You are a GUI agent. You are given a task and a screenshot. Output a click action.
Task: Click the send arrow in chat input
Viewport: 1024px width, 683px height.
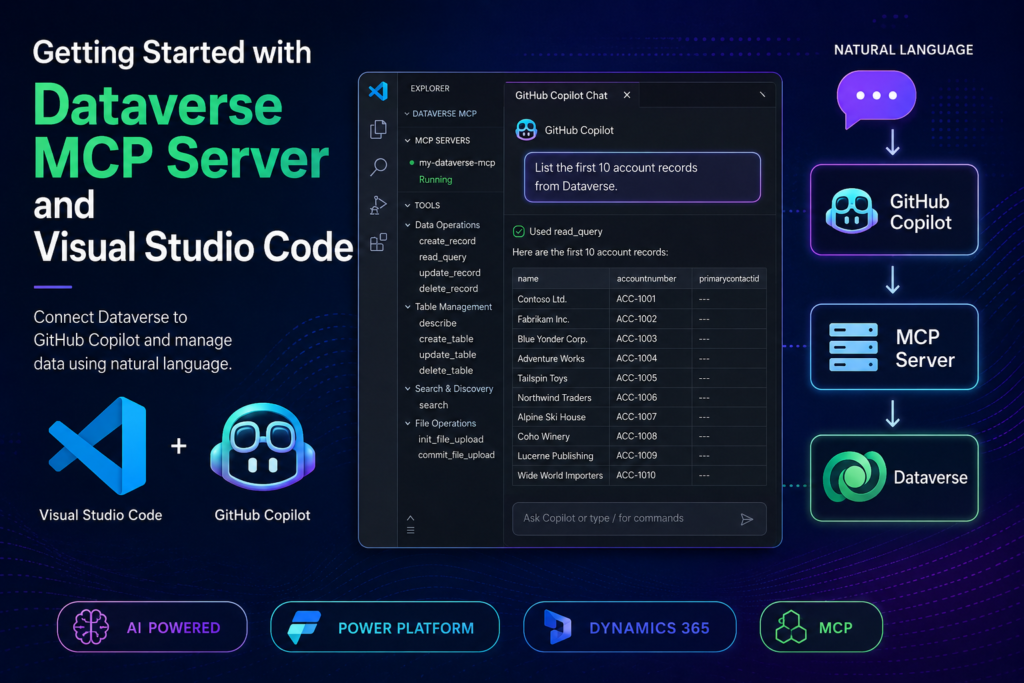[746, 519]
